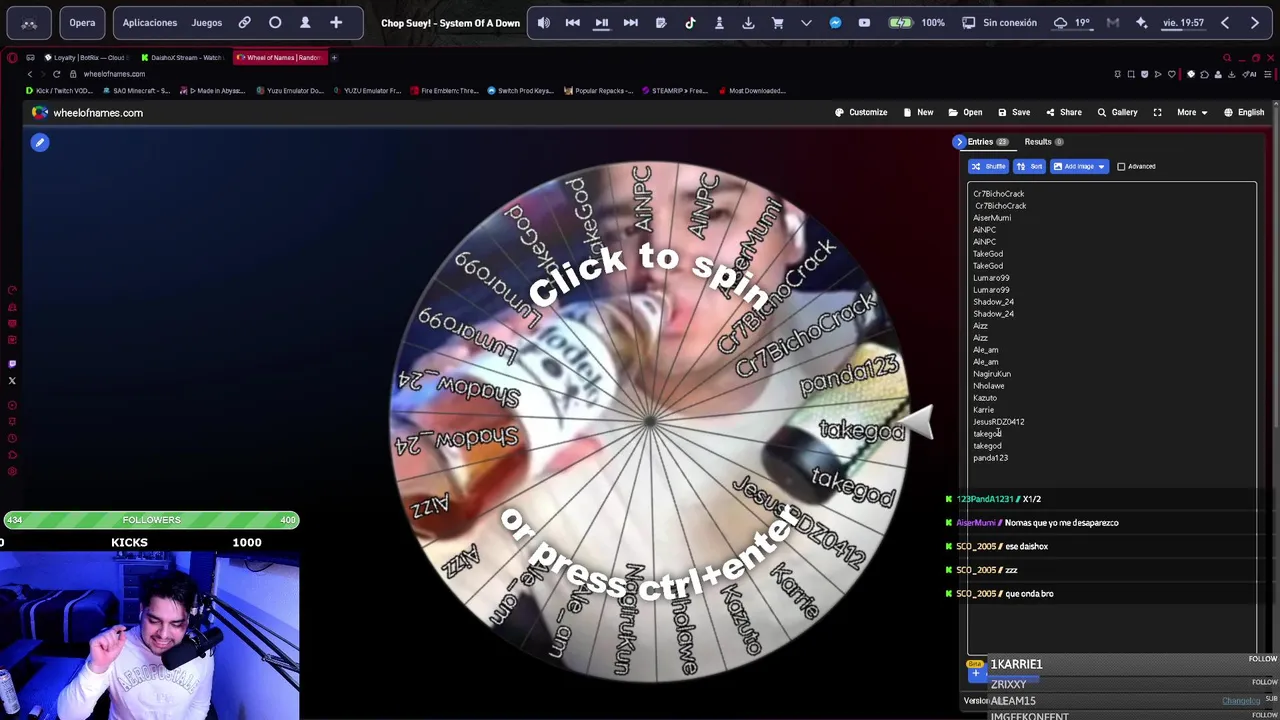Open the shopping cart icon
This screenshot has width=1280, height=720.
pos(777,23)
